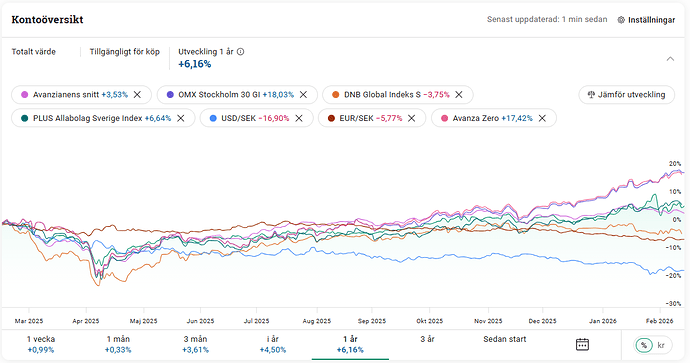
Task: Switch chart display to percent
Action: click(644, 345)
